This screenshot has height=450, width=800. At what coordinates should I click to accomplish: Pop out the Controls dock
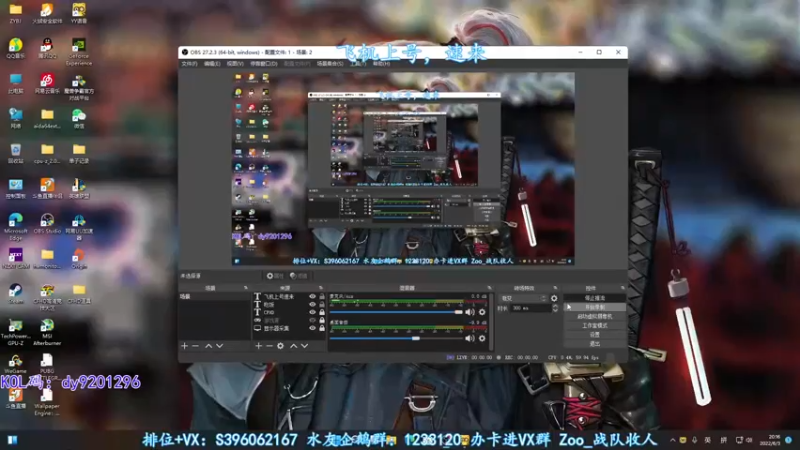[x=622, y=288]
